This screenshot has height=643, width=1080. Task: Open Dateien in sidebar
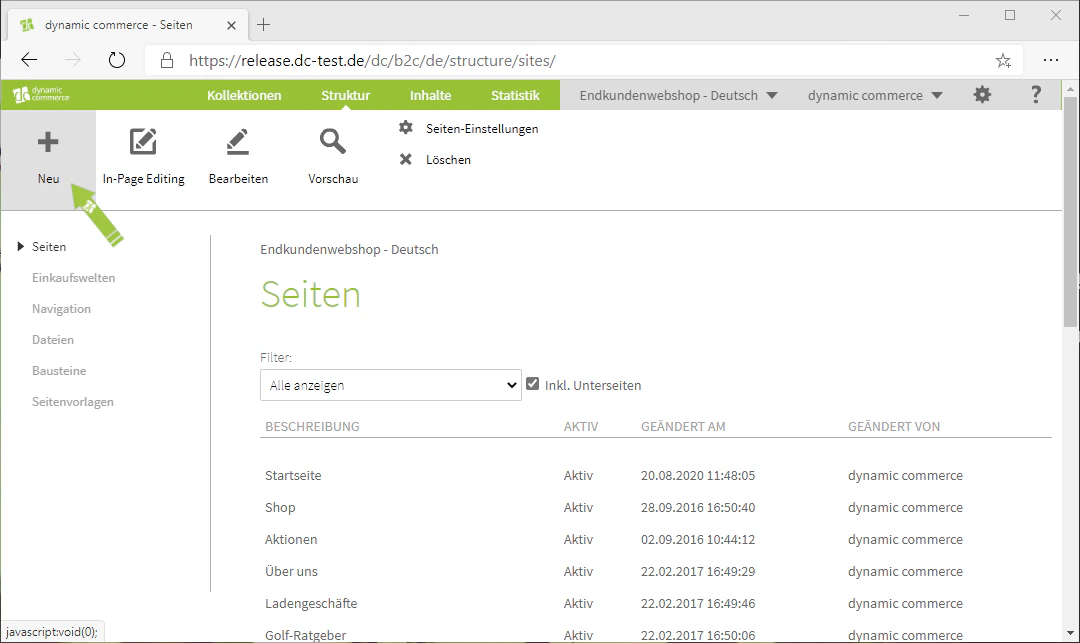[52, 340]
